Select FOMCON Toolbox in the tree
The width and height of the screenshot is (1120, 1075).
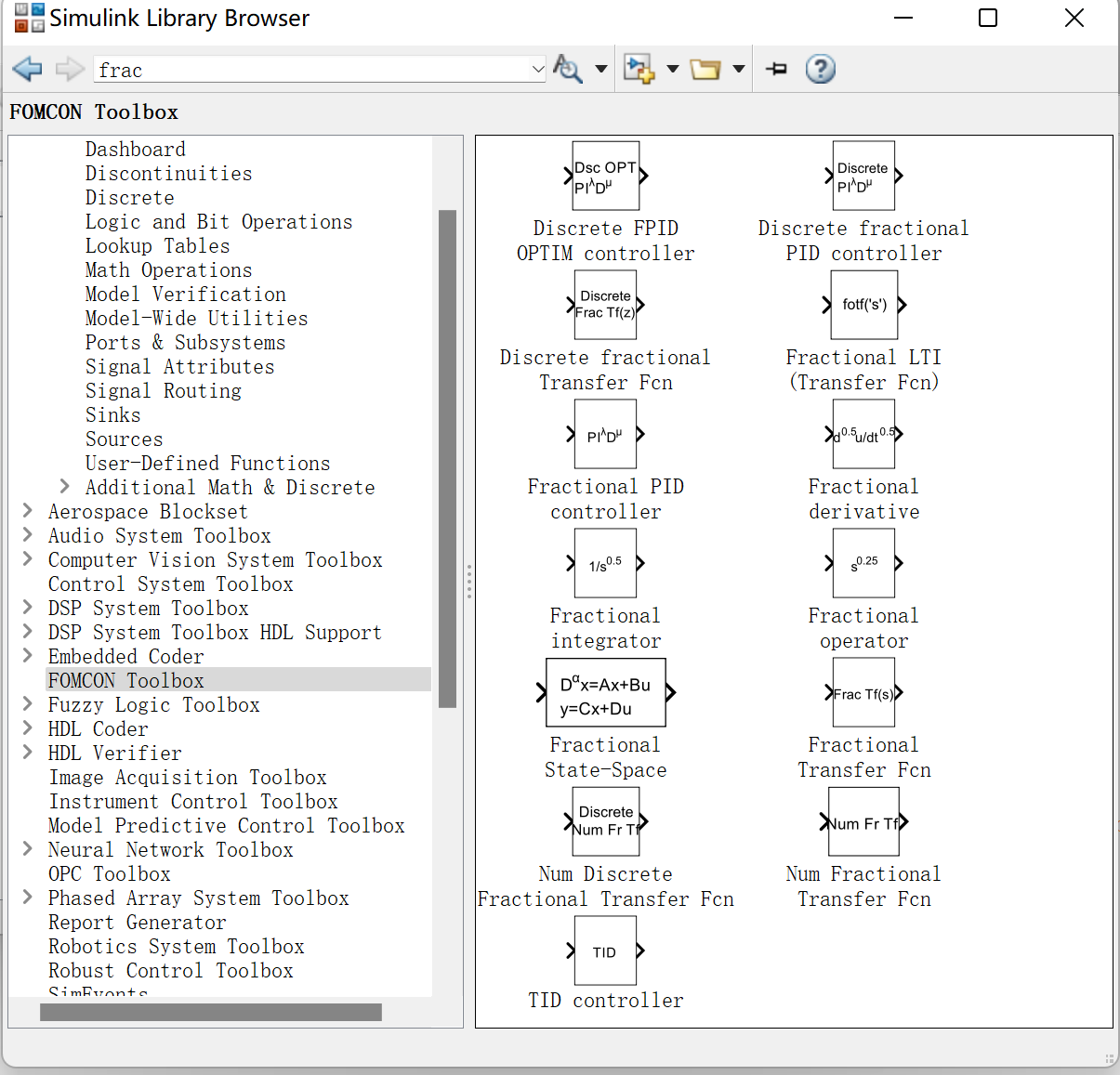tap(126, 681)
